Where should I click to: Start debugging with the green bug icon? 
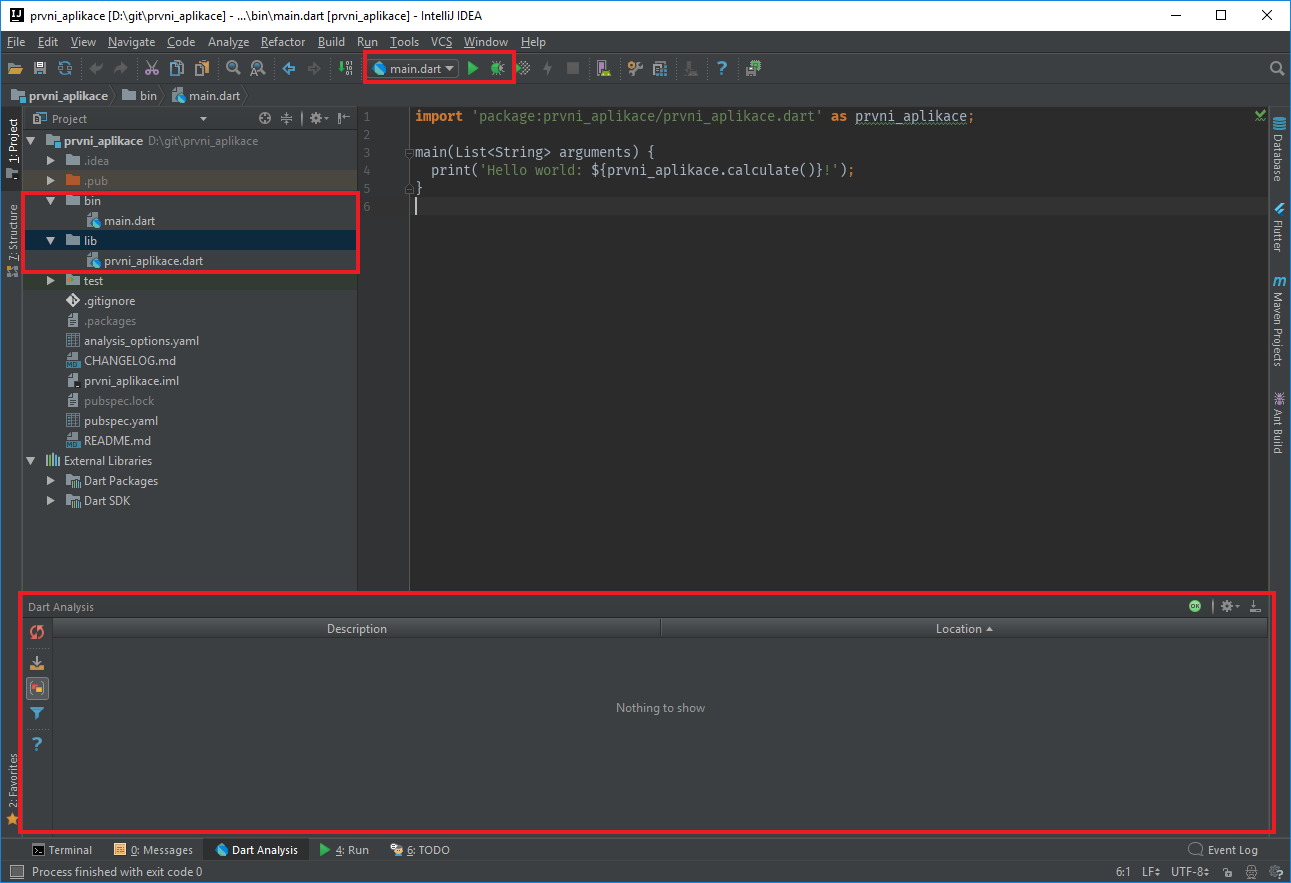point(497,68)
